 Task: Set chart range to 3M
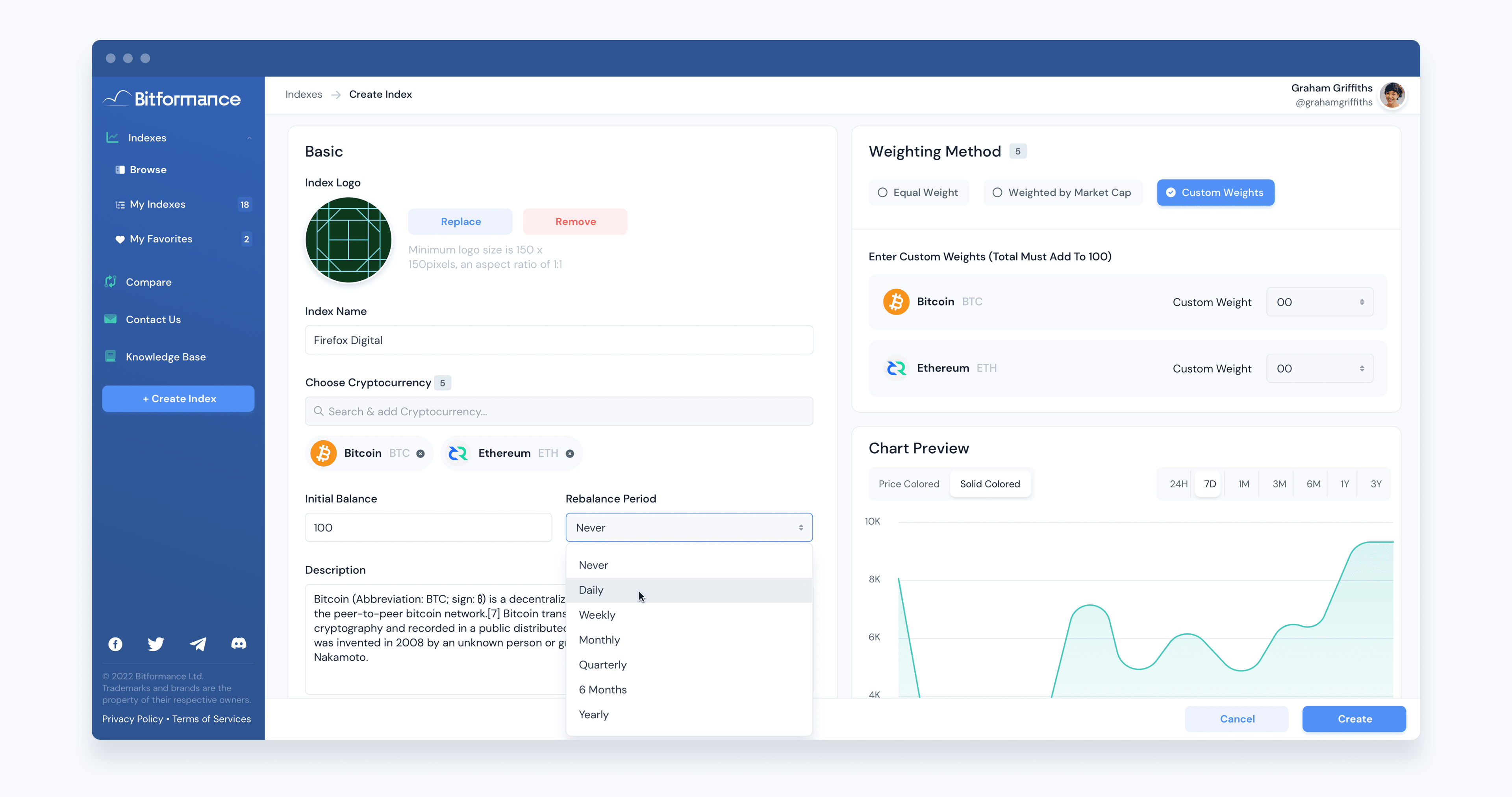coord(1279,484)
